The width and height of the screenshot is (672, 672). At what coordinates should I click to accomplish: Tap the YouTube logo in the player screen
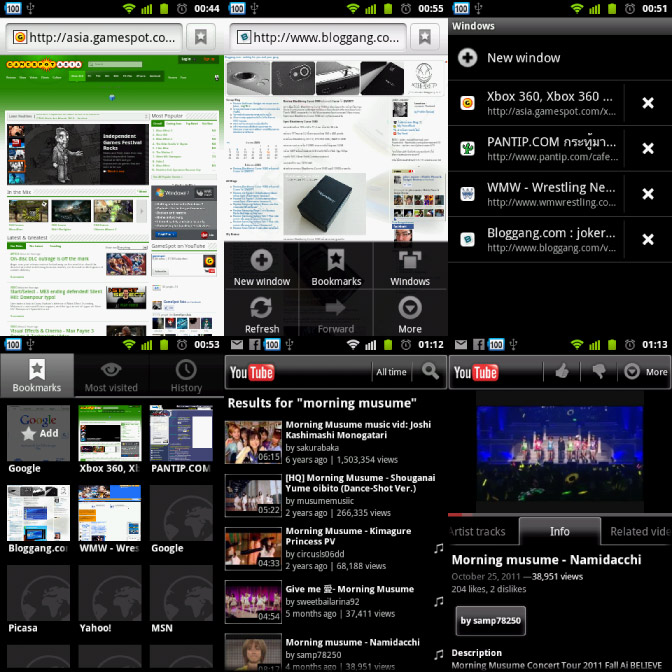tap(475, 372)
